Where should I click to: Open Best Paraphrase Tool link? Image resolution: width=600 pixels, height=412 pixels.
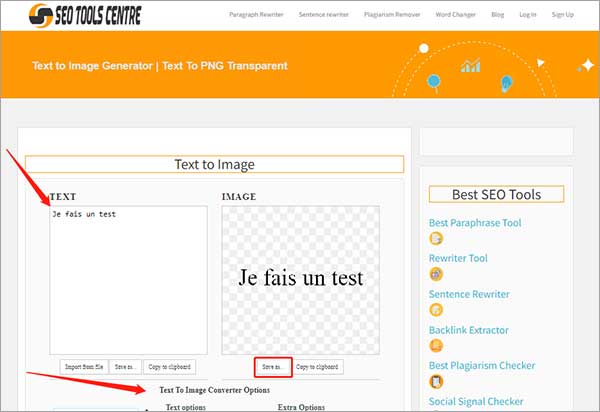[x=475, y=223]
